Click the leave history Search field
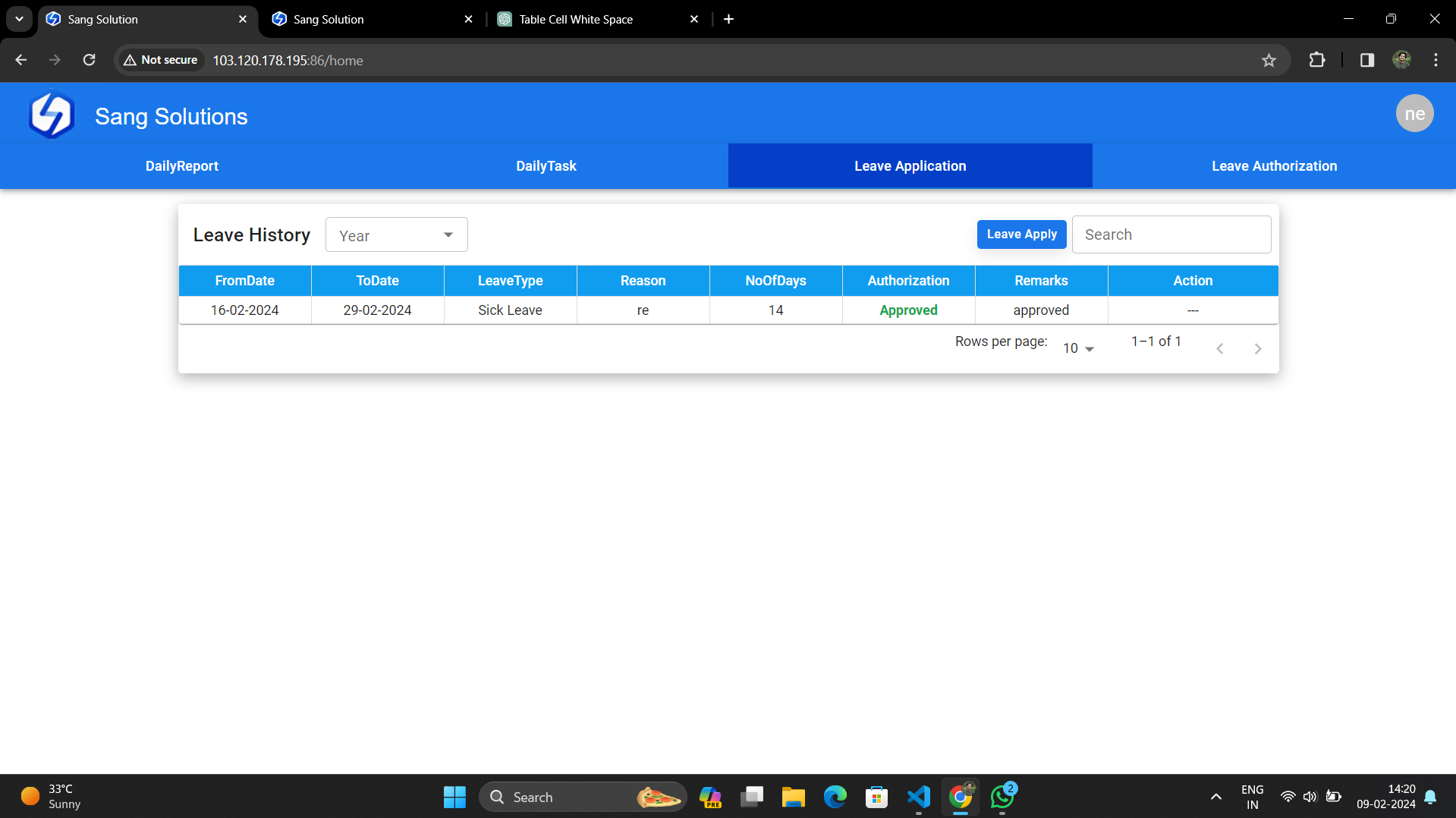Viewport: 1456px width, 818px height. 1171,235
